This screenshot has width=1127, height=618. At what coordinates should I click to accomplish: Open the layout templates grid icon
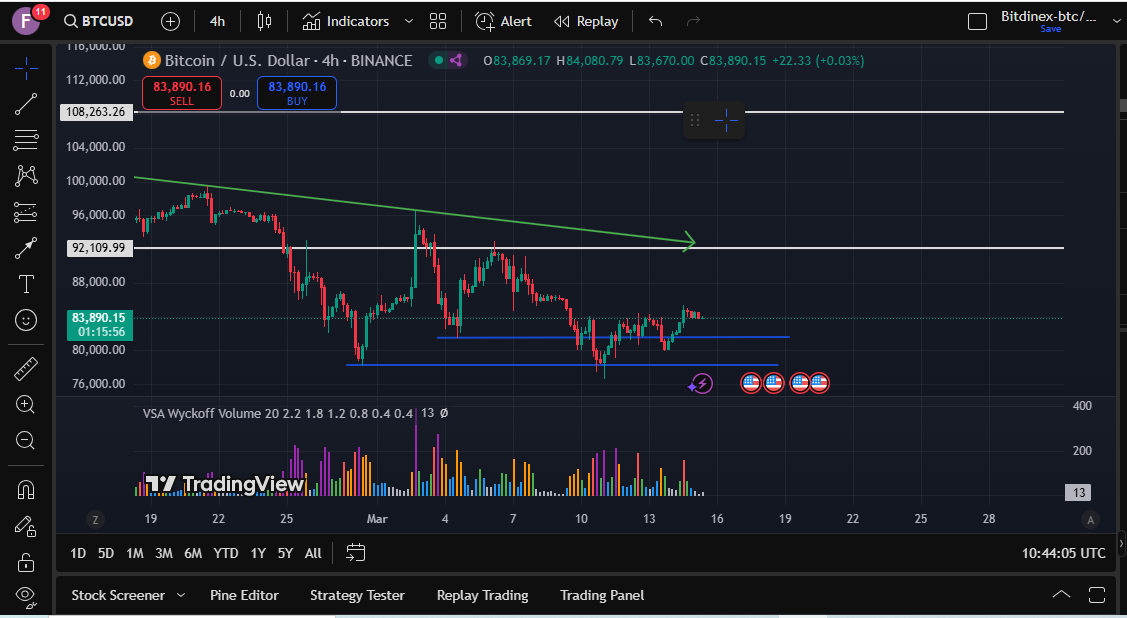(438, 22)
